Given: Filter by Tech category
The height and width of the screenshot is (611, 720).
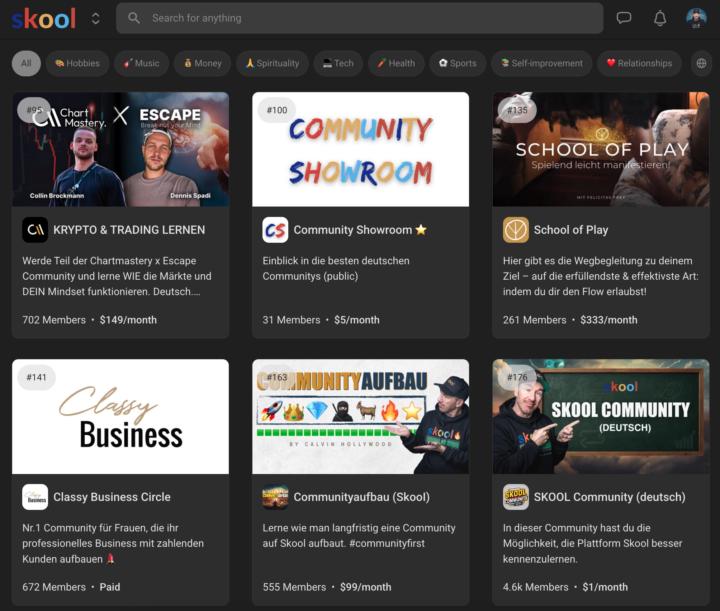Looking at the screenshot, I should (x=338, y=63).
